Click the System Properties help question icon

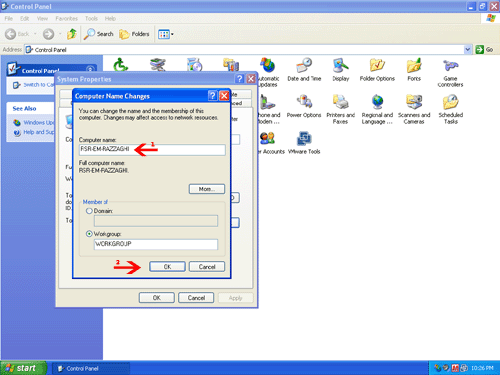239,79
